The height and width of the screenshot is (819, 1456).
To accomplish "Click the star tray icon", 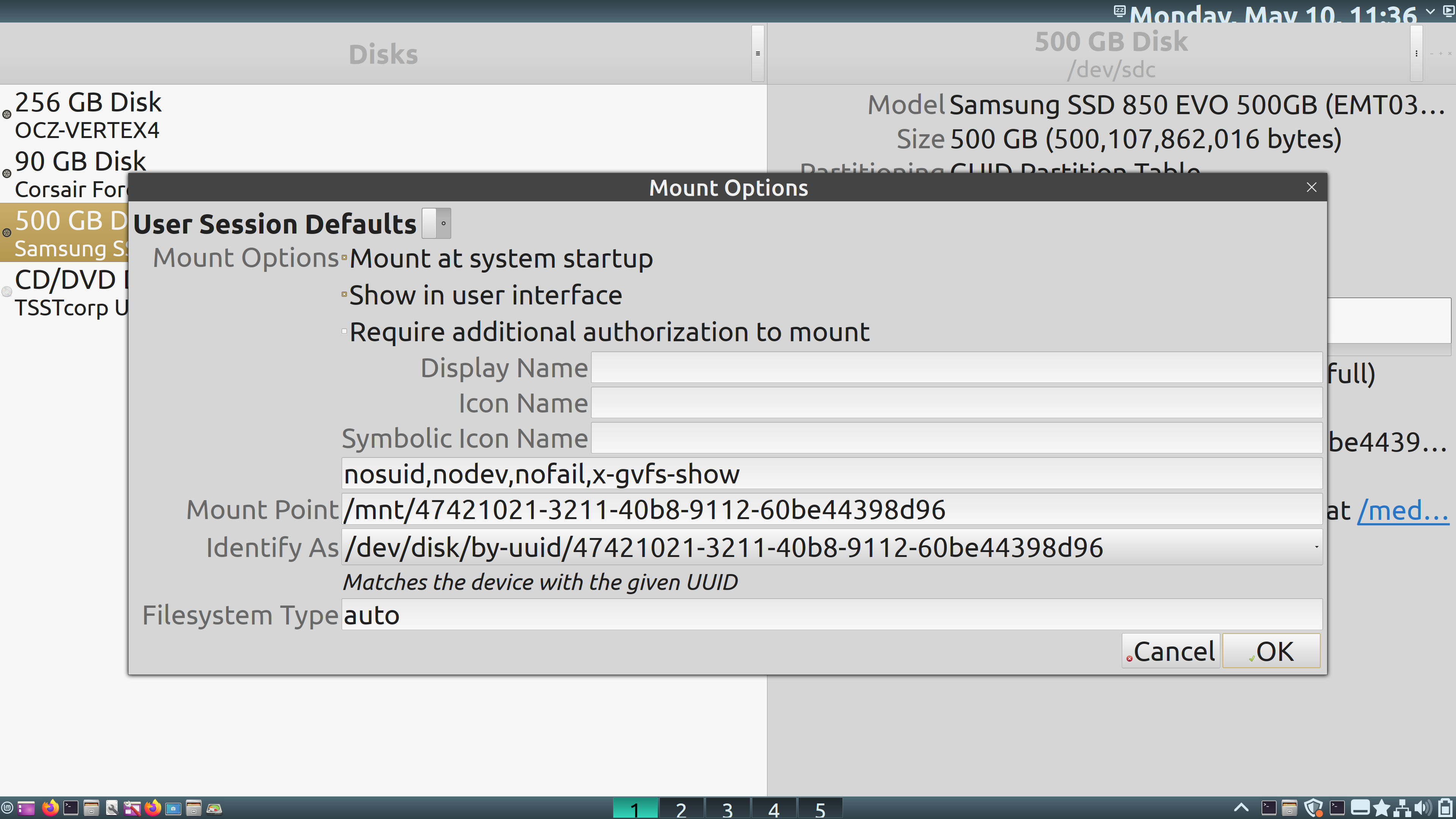I will pyautogui.click(x=1381, y=808).
